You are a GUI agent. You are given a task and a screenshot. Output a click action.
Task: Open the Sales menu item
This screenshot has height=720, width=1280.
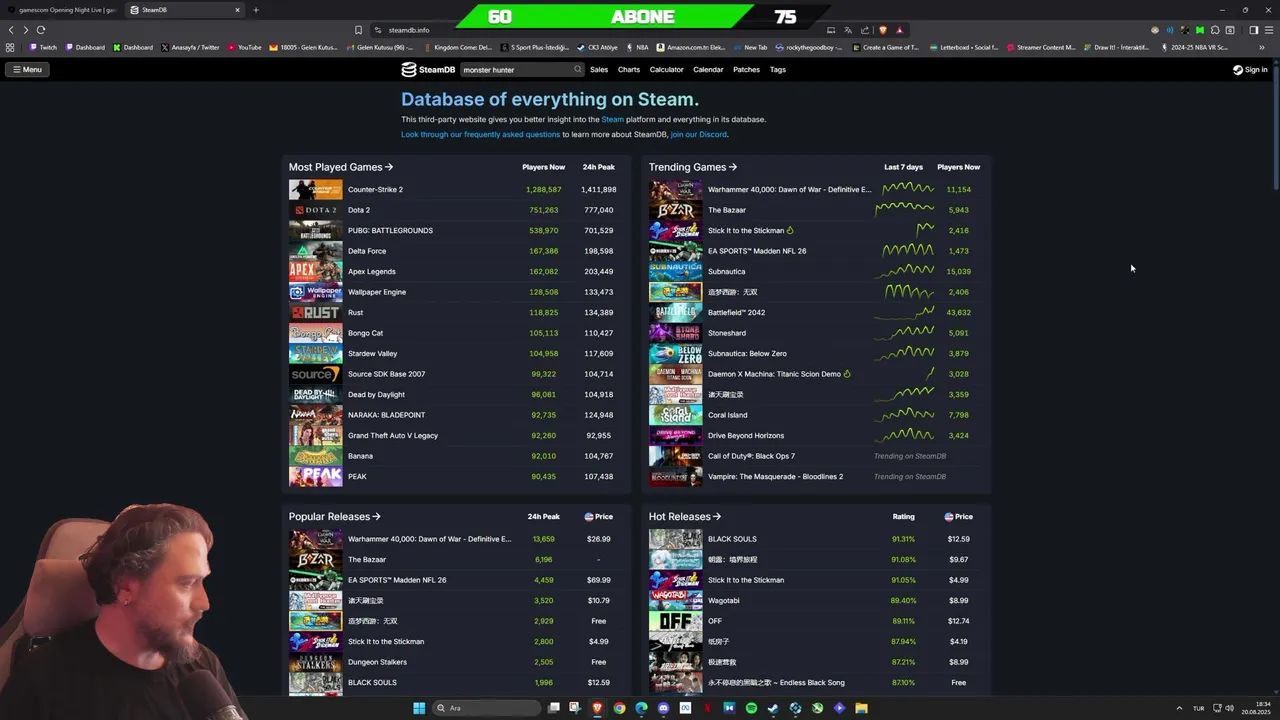[x=599, y=70]
